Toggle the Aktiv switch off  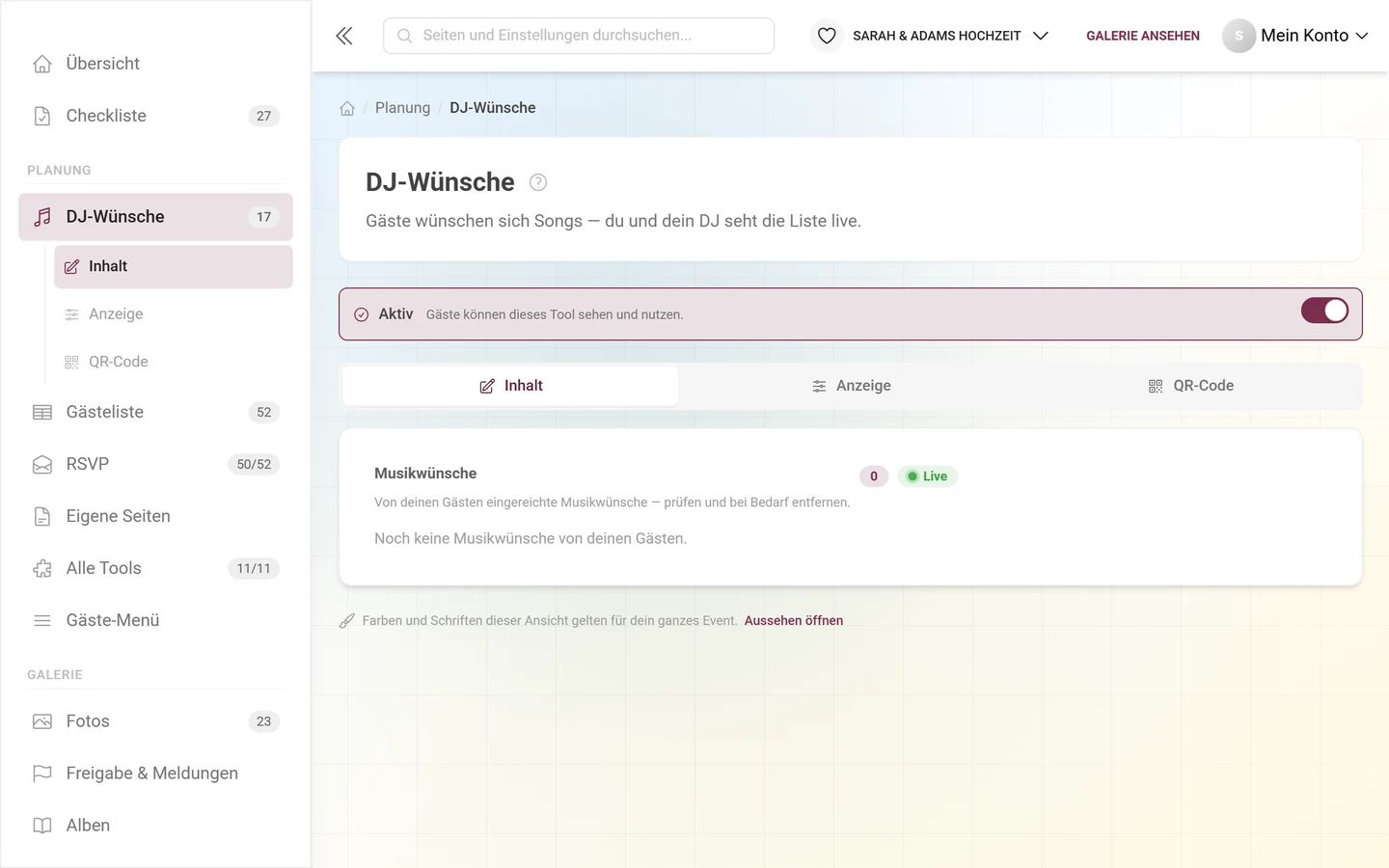click(1324, 311)
